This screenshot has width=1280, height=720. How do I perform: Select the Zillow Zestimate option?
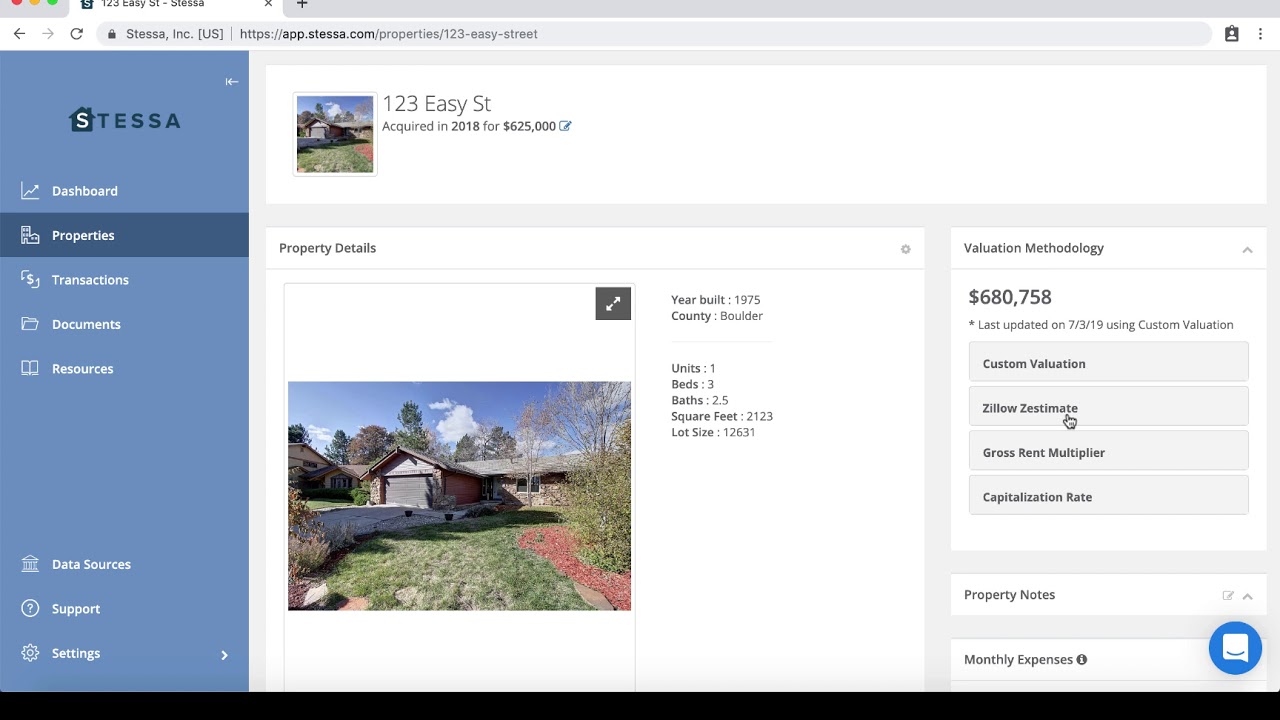pyautogui.click(x=1108, y=408)
